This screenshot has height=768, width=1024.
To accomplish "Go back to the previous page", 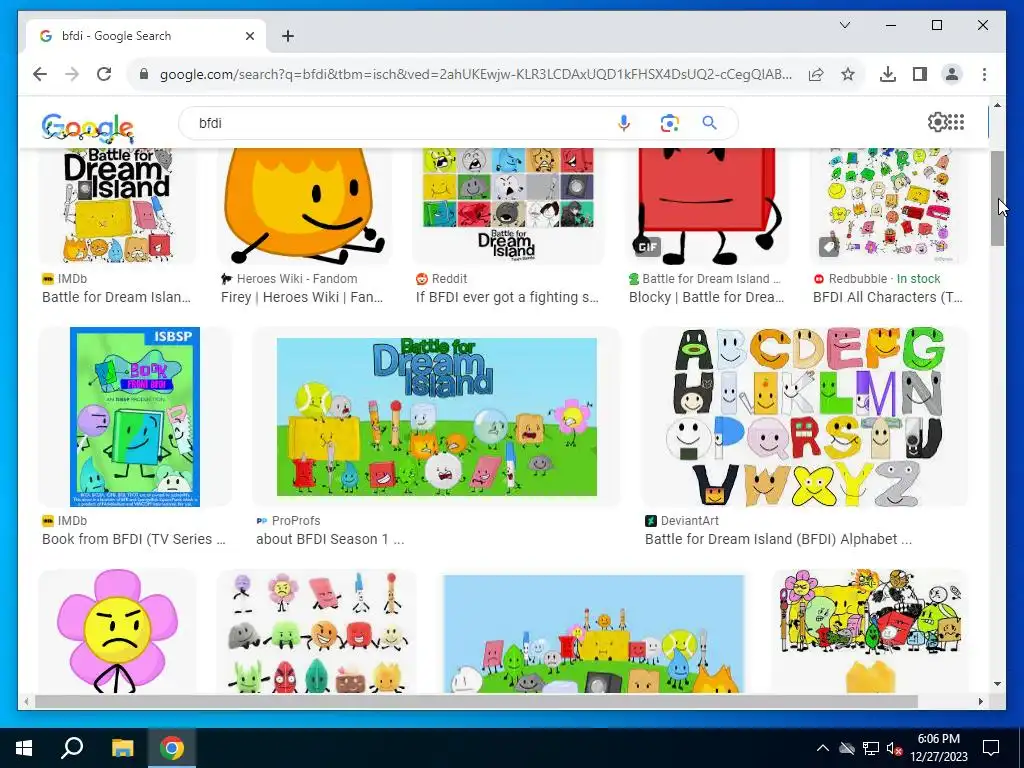I will pos(40,74).
